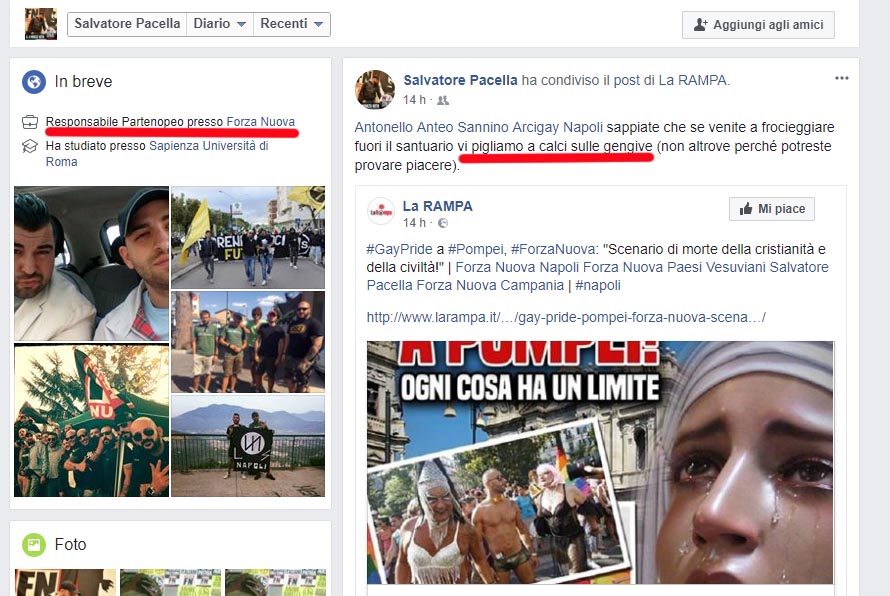This screenshot has height=596, width=890.
Task: Open Salvatore Pacella header tab
Action: click(x=127, y=24)
